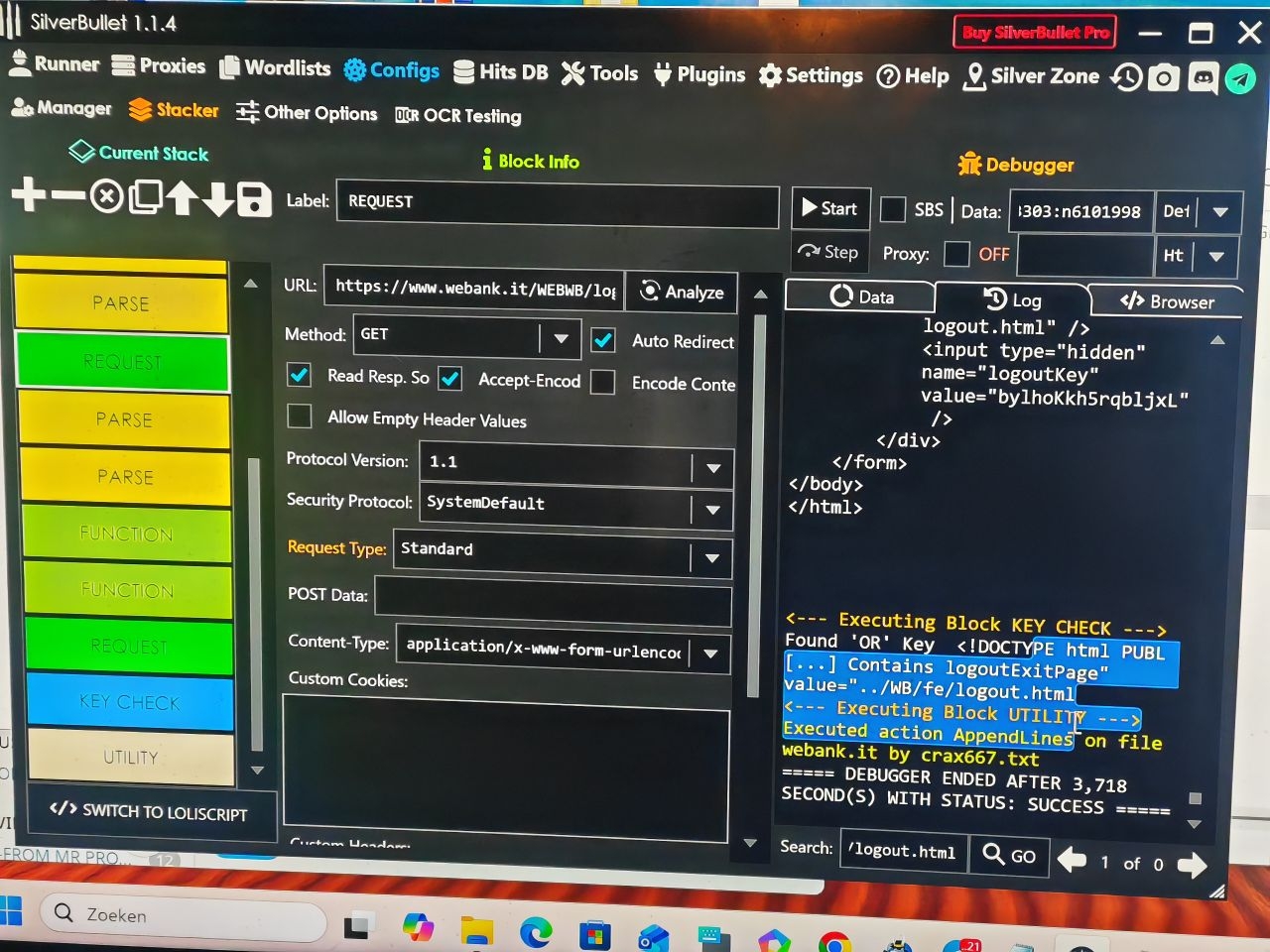Screen dimensions: 1270x952
Task: Click the URL input field
Action: (474, 289)
